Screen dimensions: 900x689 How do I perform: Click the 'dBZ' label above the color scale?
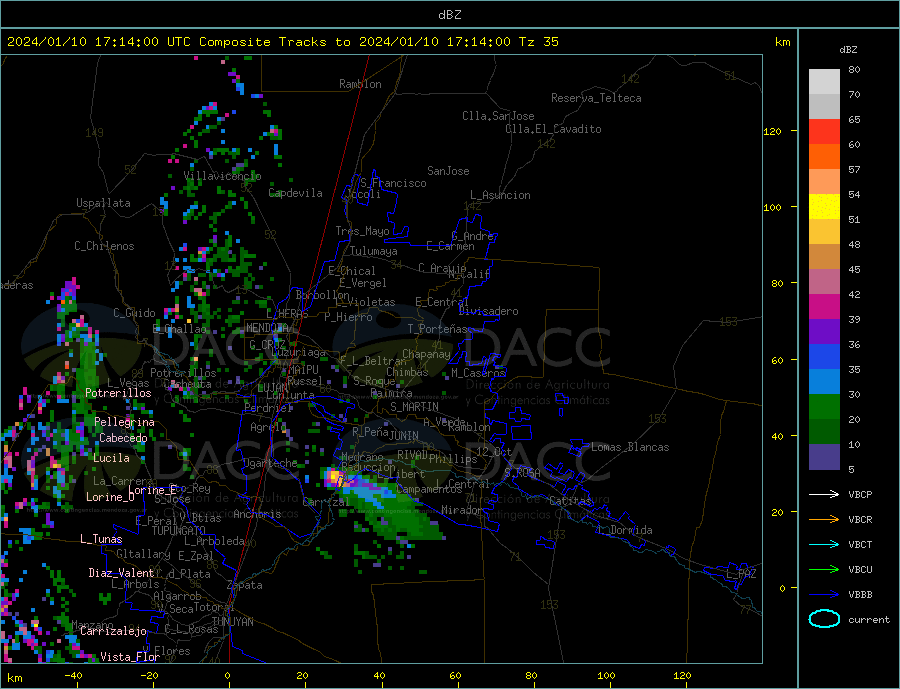(848, 50)
